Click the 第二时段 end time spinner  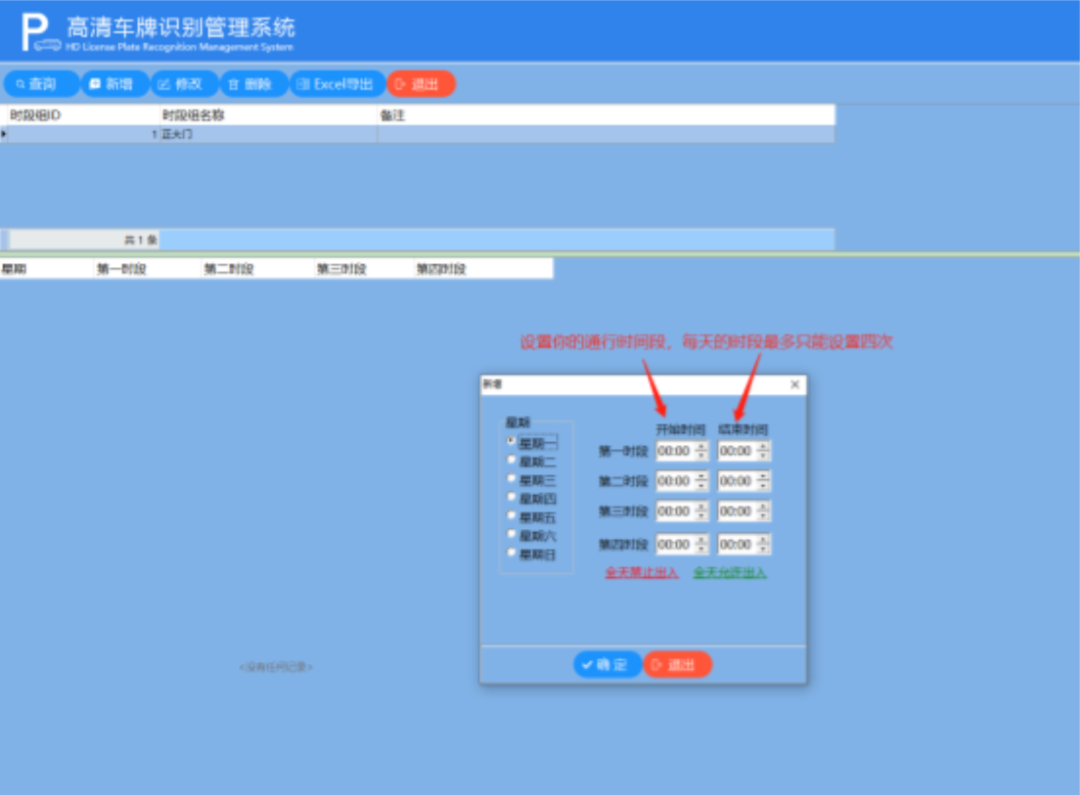[x=763, y=481]
